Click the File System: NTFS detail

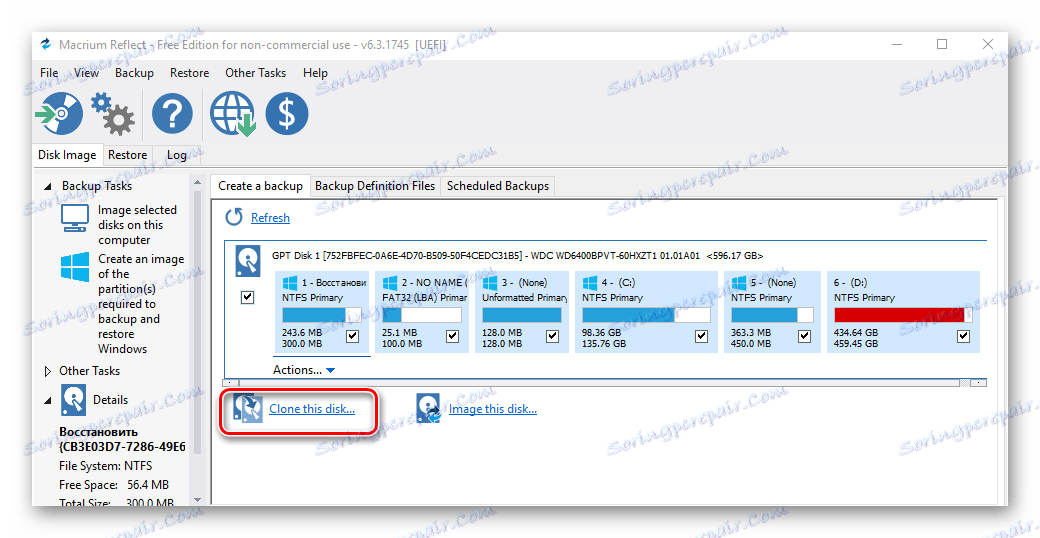[105, 466]
